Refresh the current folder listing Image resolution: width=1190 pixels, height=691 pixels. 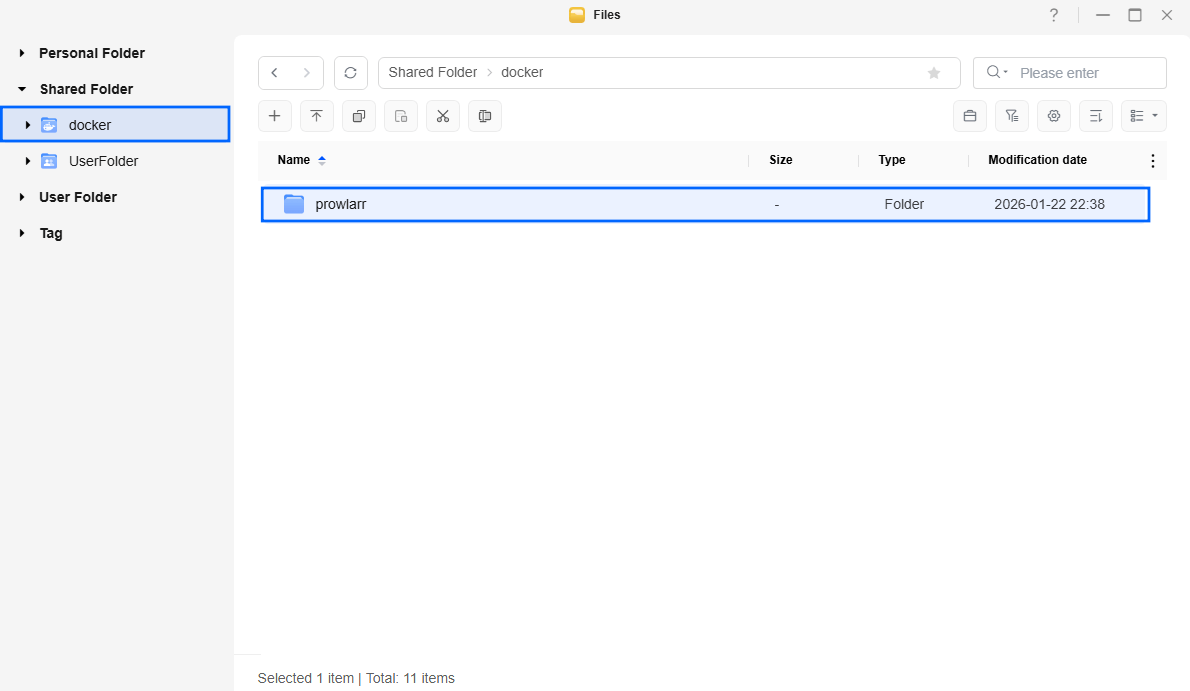[x=350, y=73]
